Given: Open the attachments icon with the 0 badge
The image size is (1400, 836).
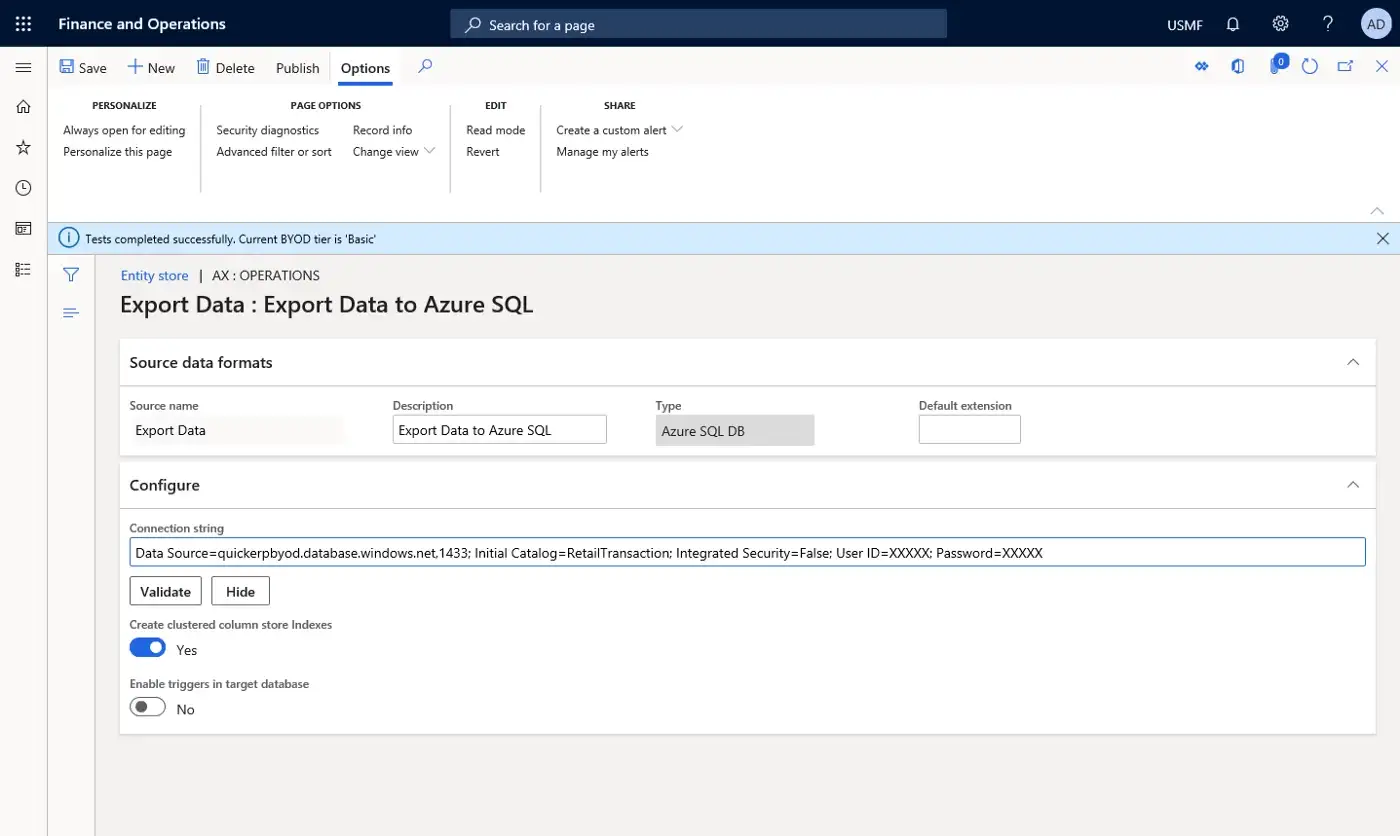Looking at the screenshot, I should click(1277, 66).
